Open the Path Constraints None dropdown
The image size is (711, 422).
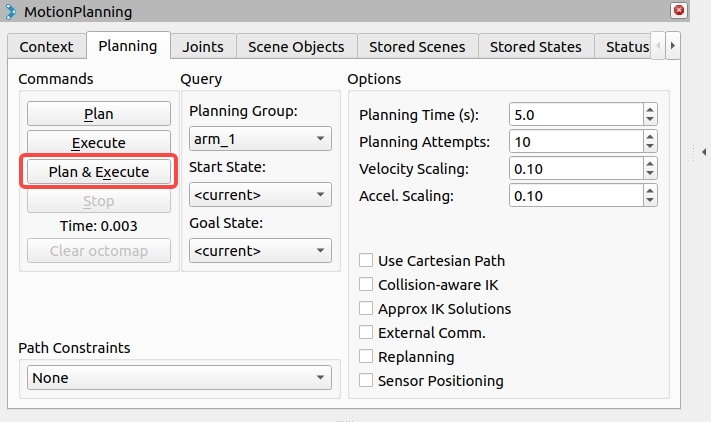click(x=179, y=378)
